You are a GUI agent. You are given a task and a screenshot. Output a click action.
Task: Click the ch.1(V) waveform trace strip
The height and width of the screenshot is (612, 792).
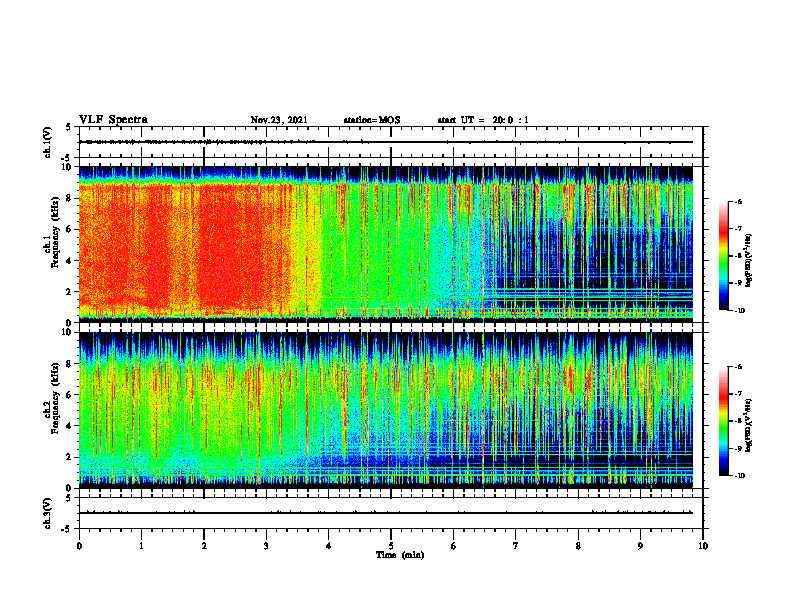tap(386, 142)
